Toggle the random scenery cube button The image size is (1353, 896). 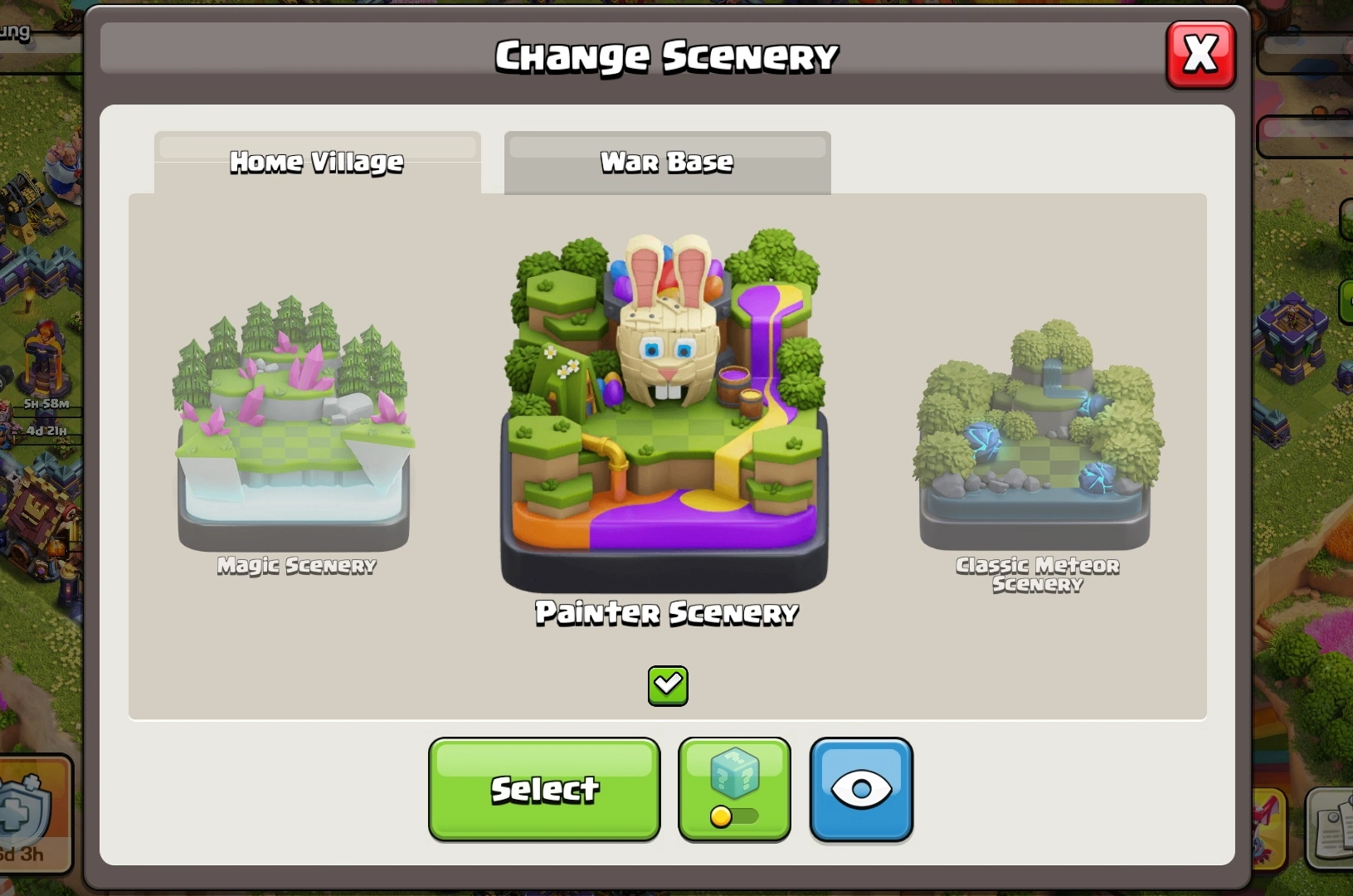[734, 789]
